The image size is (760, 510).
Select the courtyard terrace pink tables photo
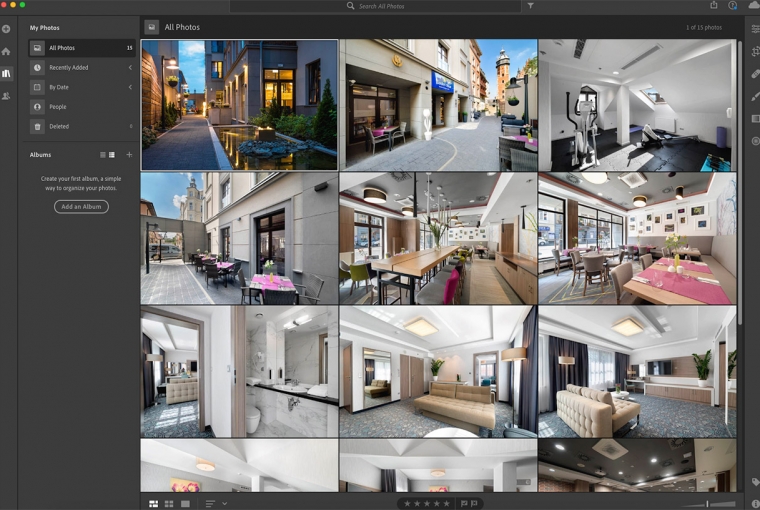[x=239, y=238]
